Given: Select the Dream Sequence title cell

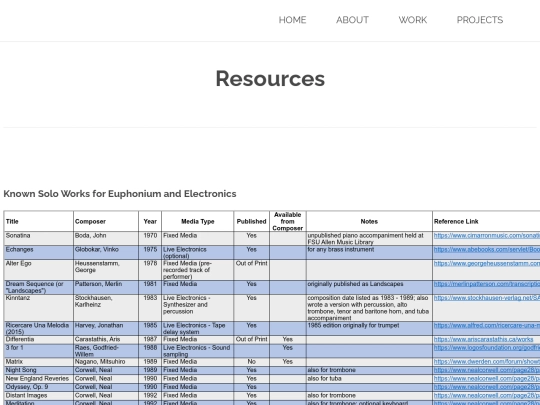Looking at the screenshot, I should pos(39,287).
